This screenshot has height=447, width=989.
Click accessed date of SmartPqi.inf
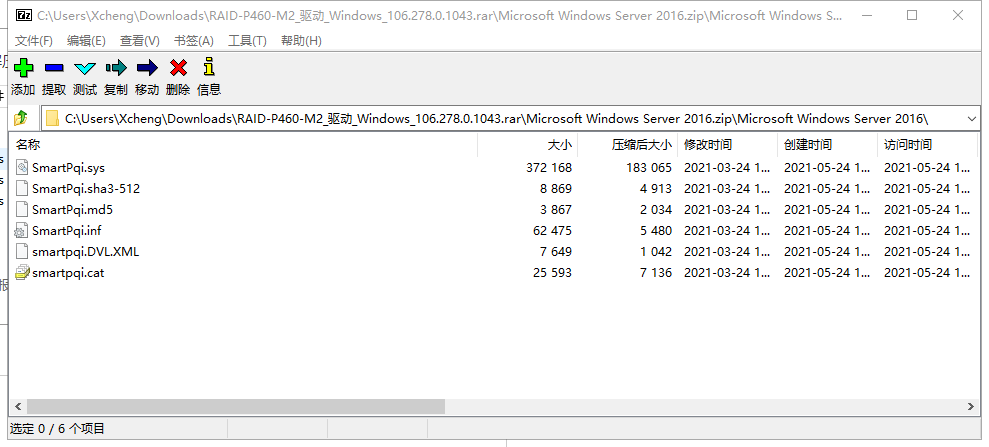pyautogui.click(x=927, y=231)
